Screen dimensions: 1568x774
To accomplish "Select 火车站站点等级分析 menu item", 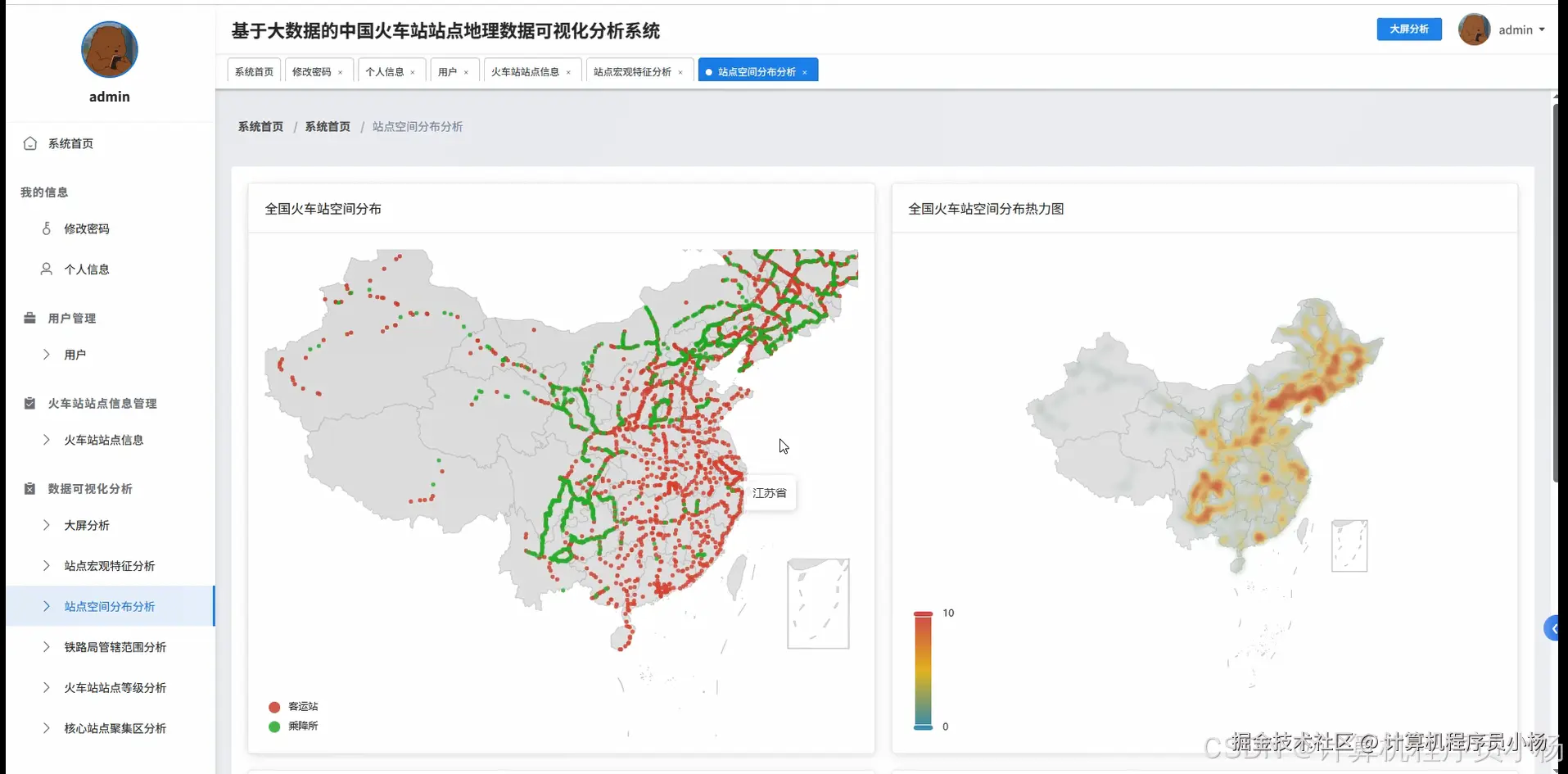I will pos(111,687).
